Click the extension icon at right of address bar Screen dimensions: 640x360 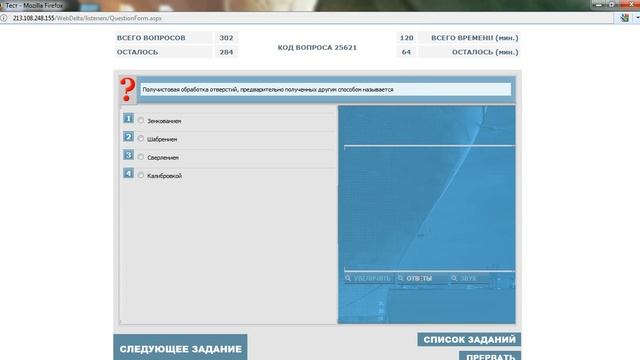click(624, 18)
